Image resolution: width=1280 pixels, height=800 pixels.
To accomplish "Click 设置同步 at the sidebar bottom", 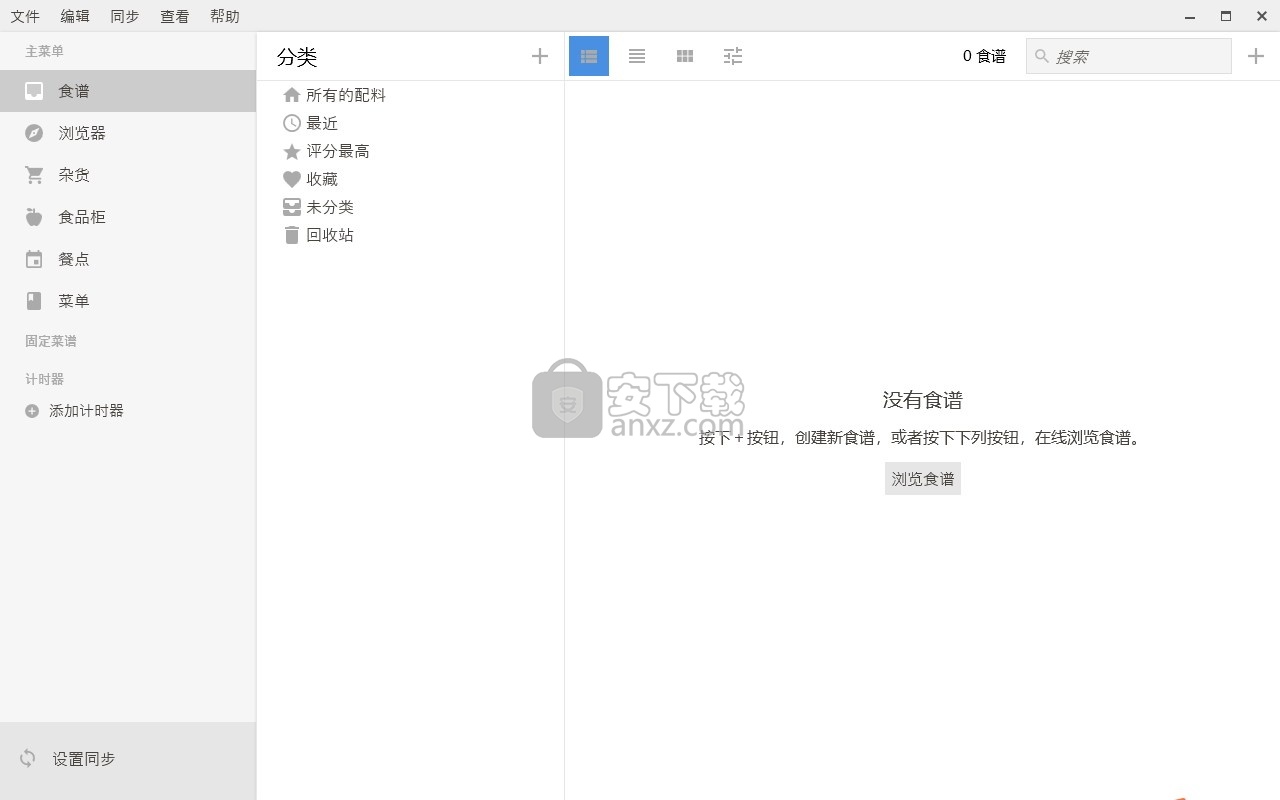I will [128, 759].
